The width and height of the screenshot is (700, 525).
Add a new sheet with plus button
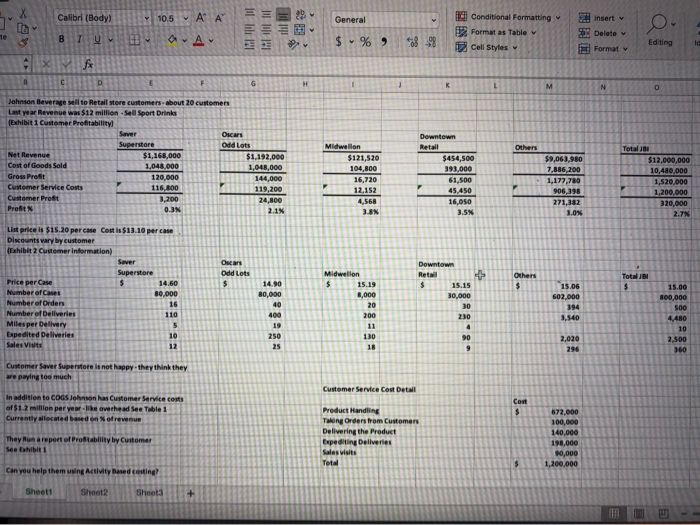[191, 493]
